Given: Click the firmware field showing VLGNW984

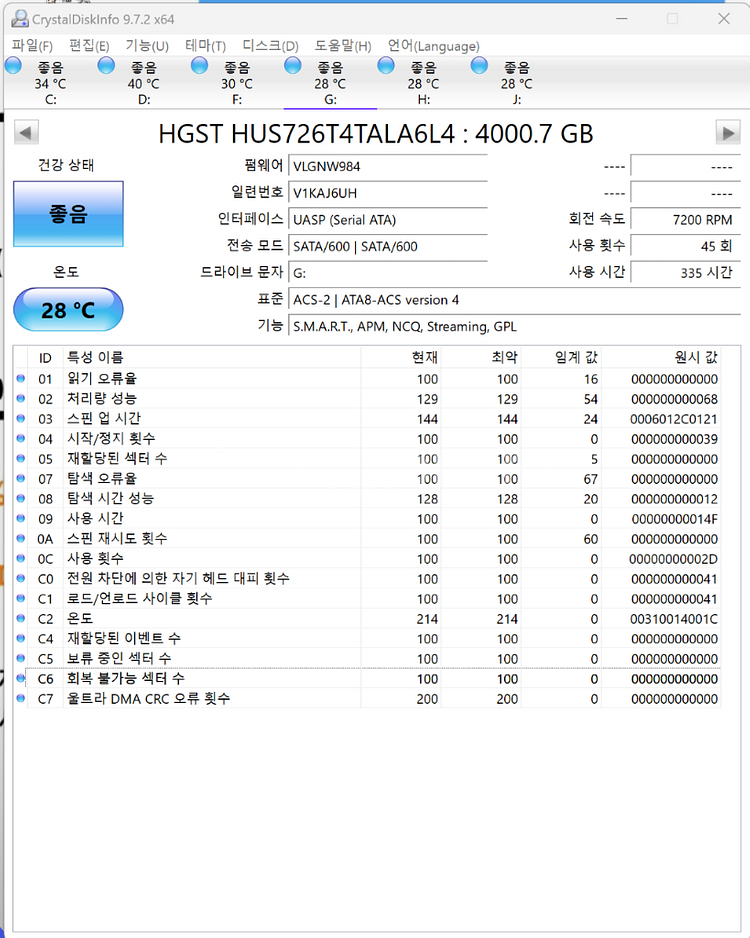Looking at the screenshot, I should click(387, 166).
